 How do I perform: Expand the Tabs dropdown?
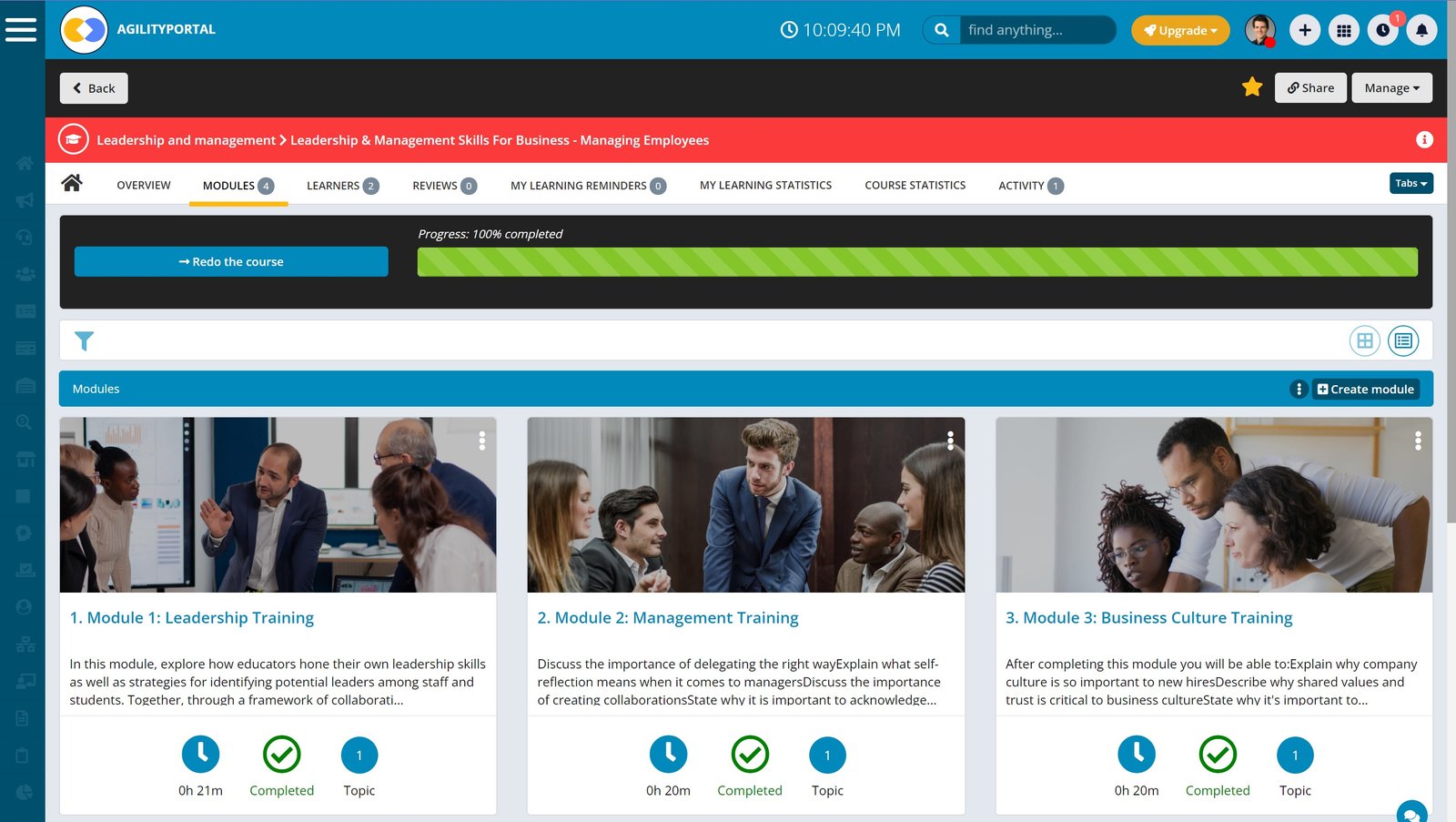(x=1411, y=183)
